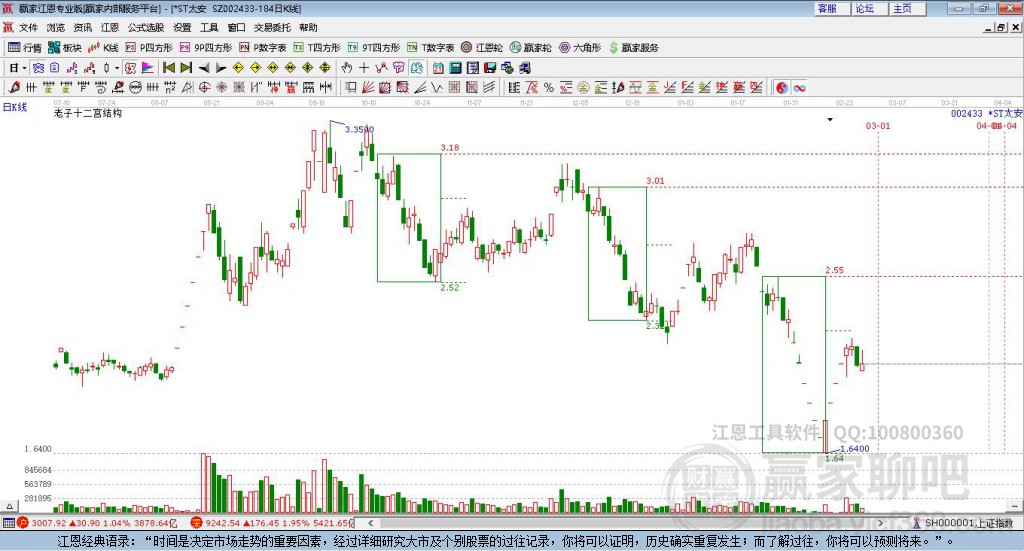Open the calendar icon in toolbar
This screenshot has width=1024, height=551.
(x=438, y=68)
